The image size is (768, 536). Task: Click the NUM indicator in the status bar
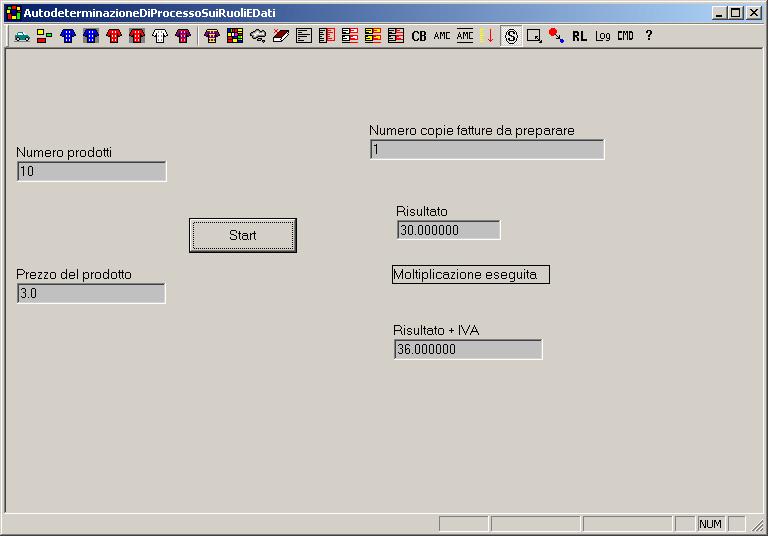tap(710, 524)
